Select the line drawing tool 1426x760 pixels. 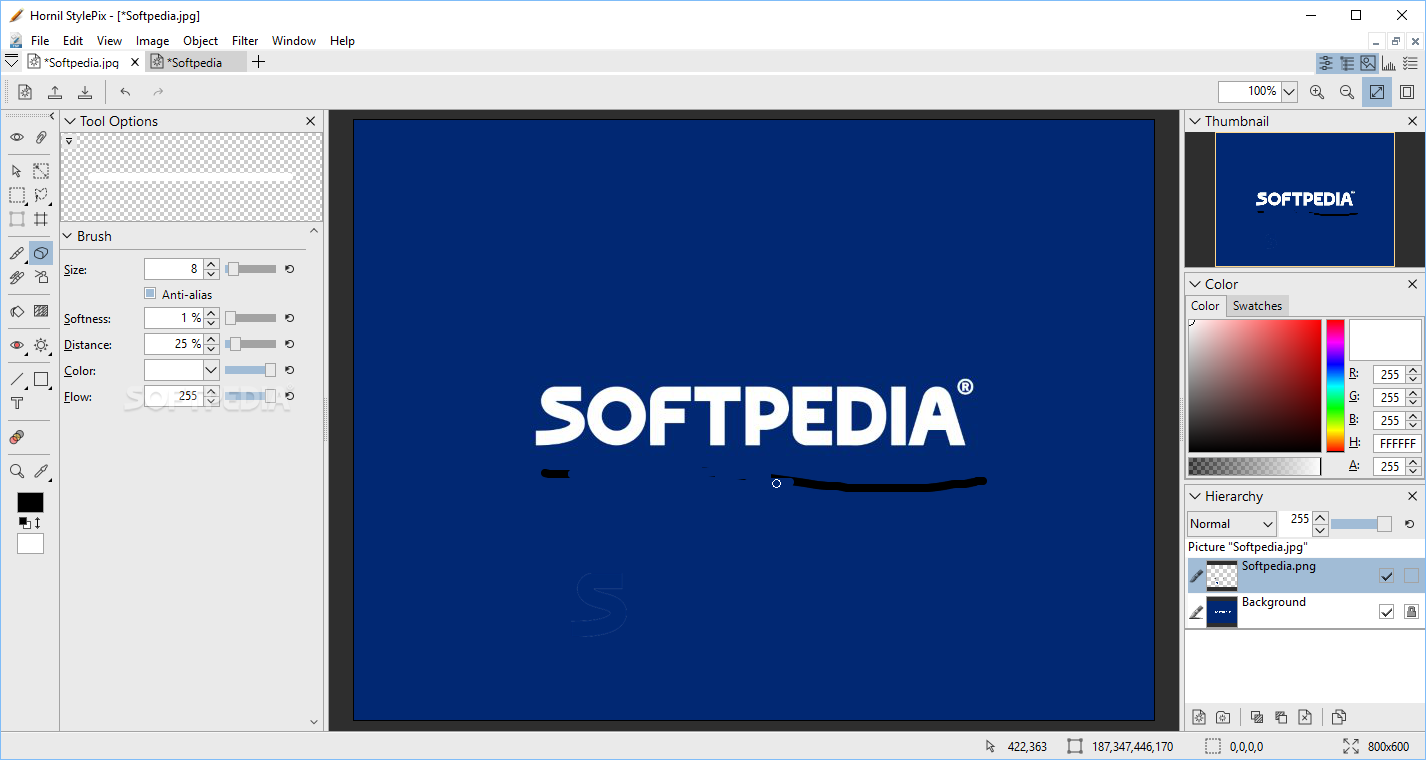pos(17,380)
